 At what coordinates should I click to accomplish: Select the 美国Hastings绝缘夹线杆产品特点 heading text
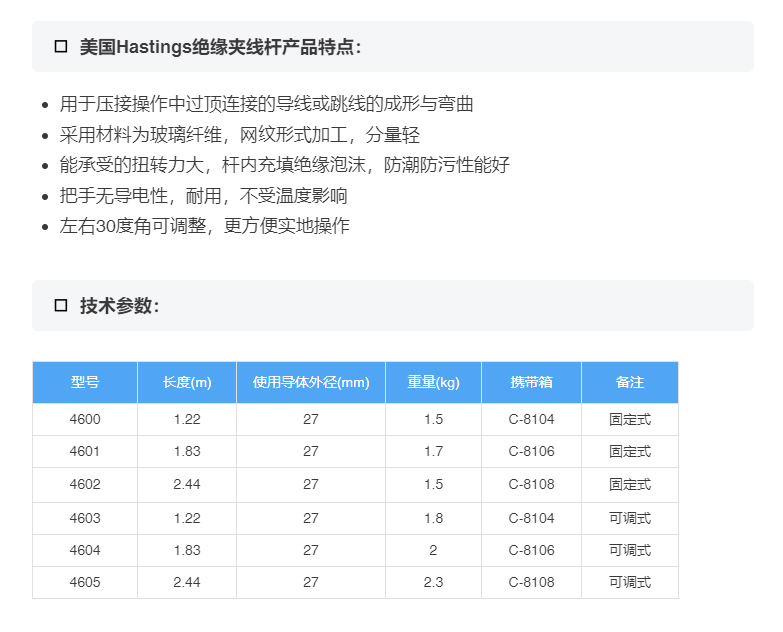pos(220,47)
